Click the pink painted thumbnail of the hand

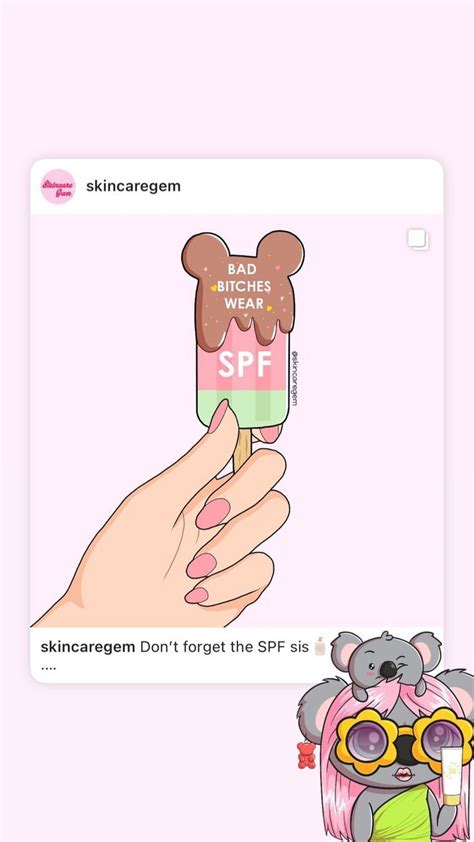coord(218,416)
